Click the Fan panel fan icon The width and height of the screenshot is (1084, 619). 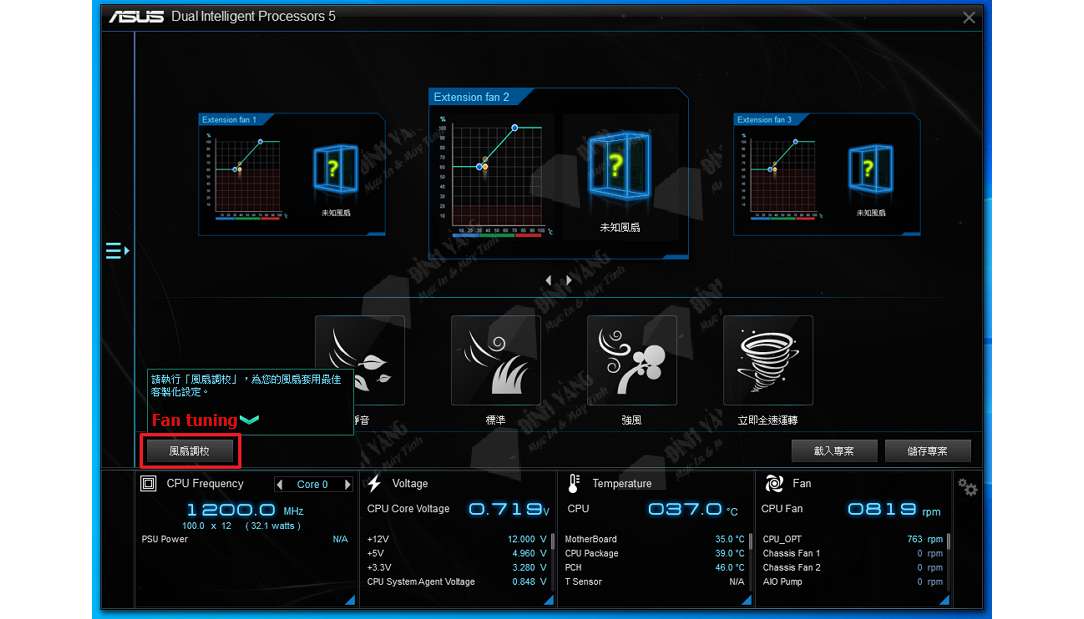point(774,483)
